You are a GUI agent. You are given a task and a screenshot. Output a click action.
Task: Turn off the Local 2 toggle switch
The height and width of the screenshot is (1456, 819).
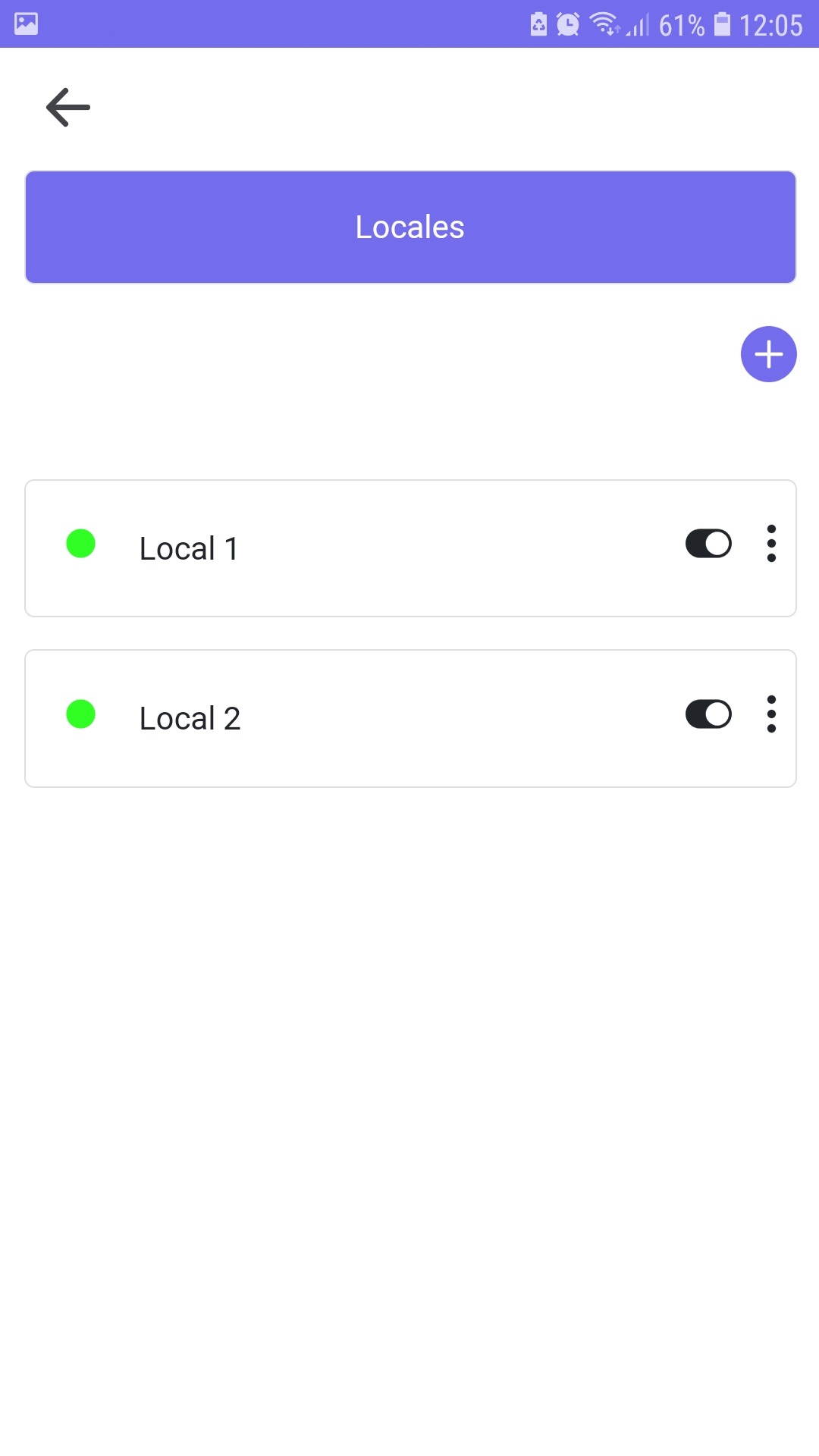coord(708,714)
